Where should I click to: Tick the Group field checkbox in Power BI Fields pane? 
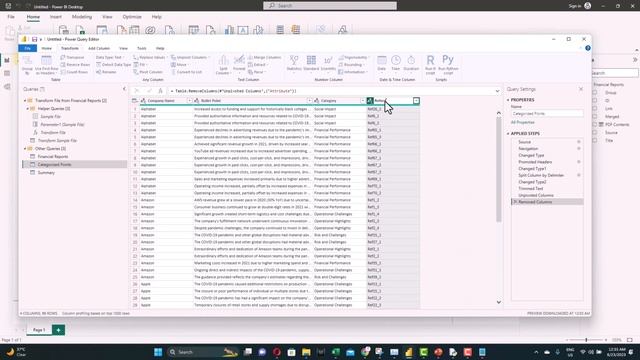click(x=595, y=93)
